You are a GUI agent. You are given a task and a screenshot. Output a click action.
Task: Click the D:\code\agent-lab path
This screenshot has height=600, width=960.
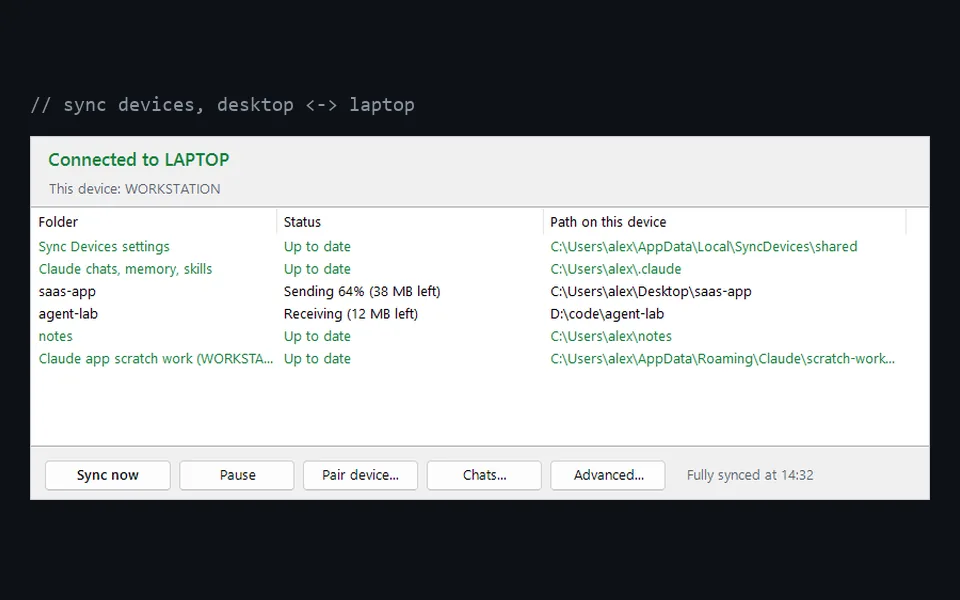click(x=607, y=314)
